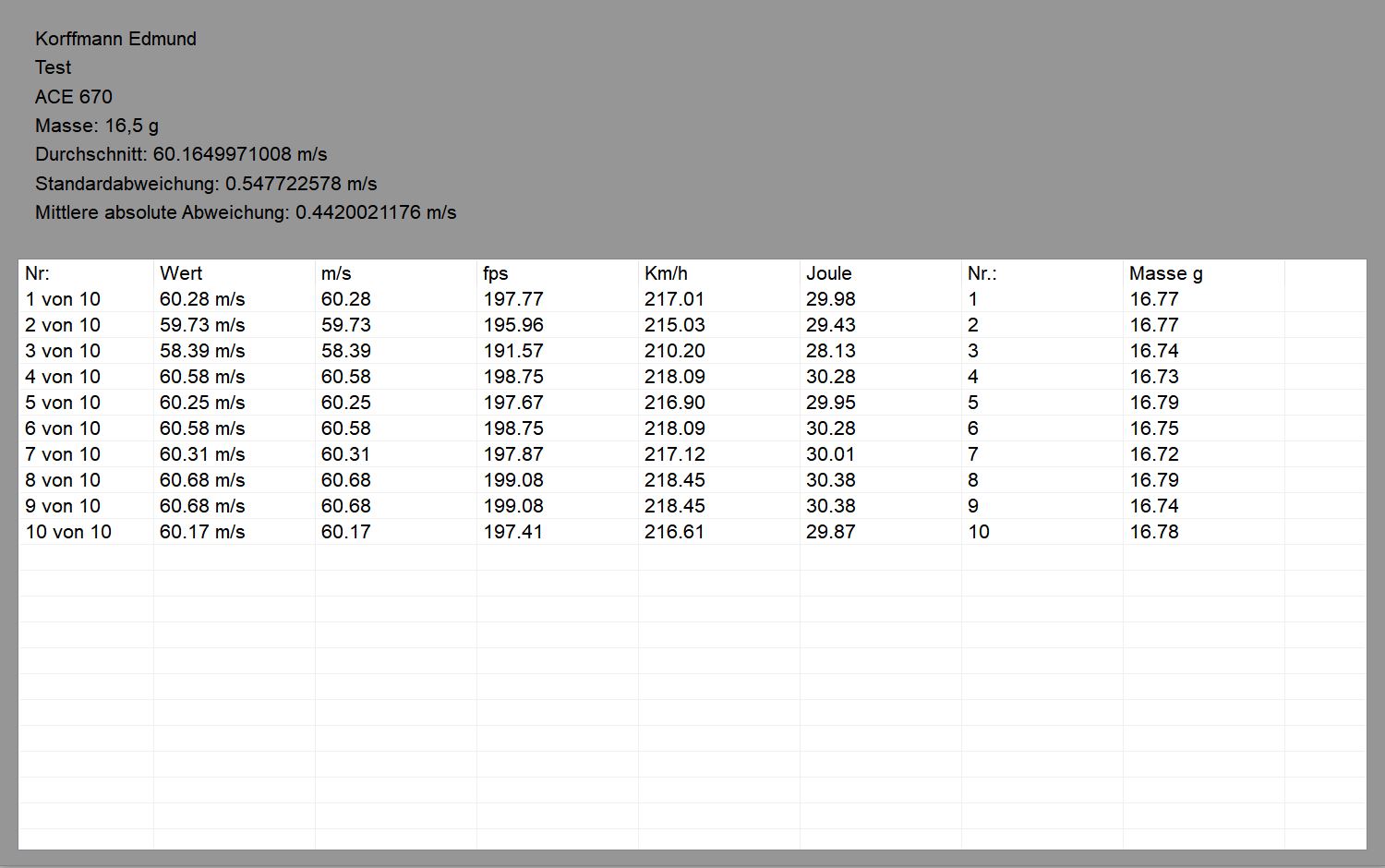
Task: Select the '1 von 10' row cell
Action: point(63,299)
